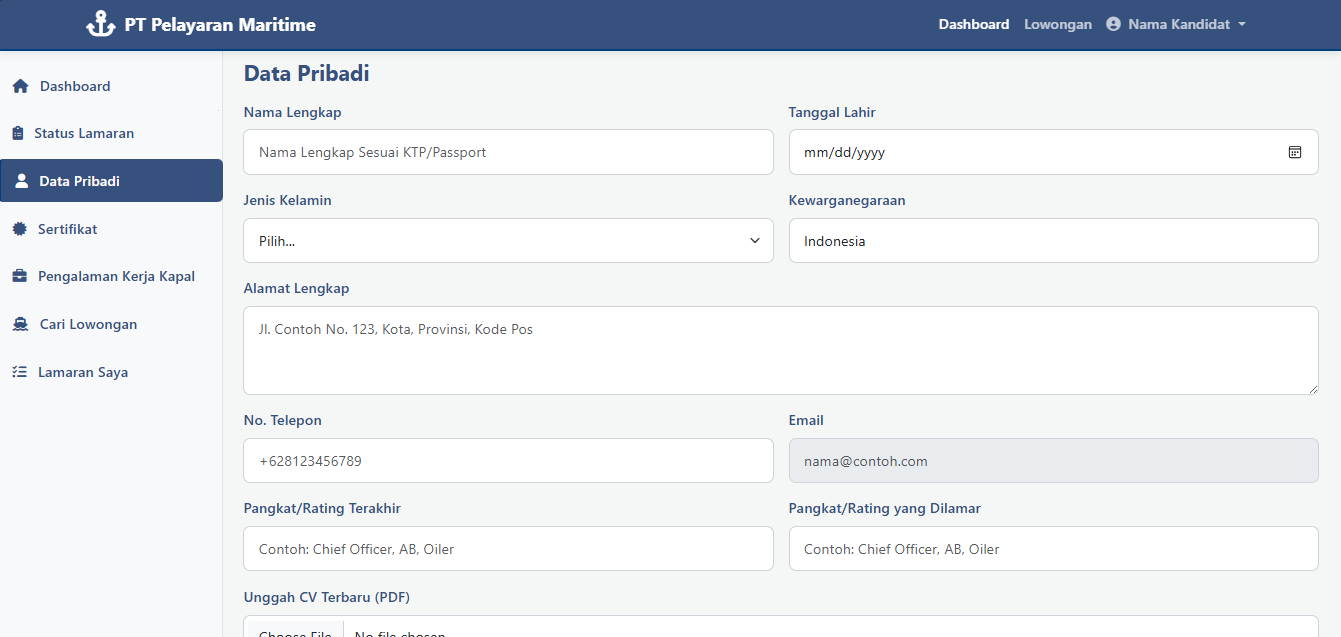Screen dimensions: 1341x637
Task: Click the Lamaran Saya checklist icon
Action: [x=19, y=373]
